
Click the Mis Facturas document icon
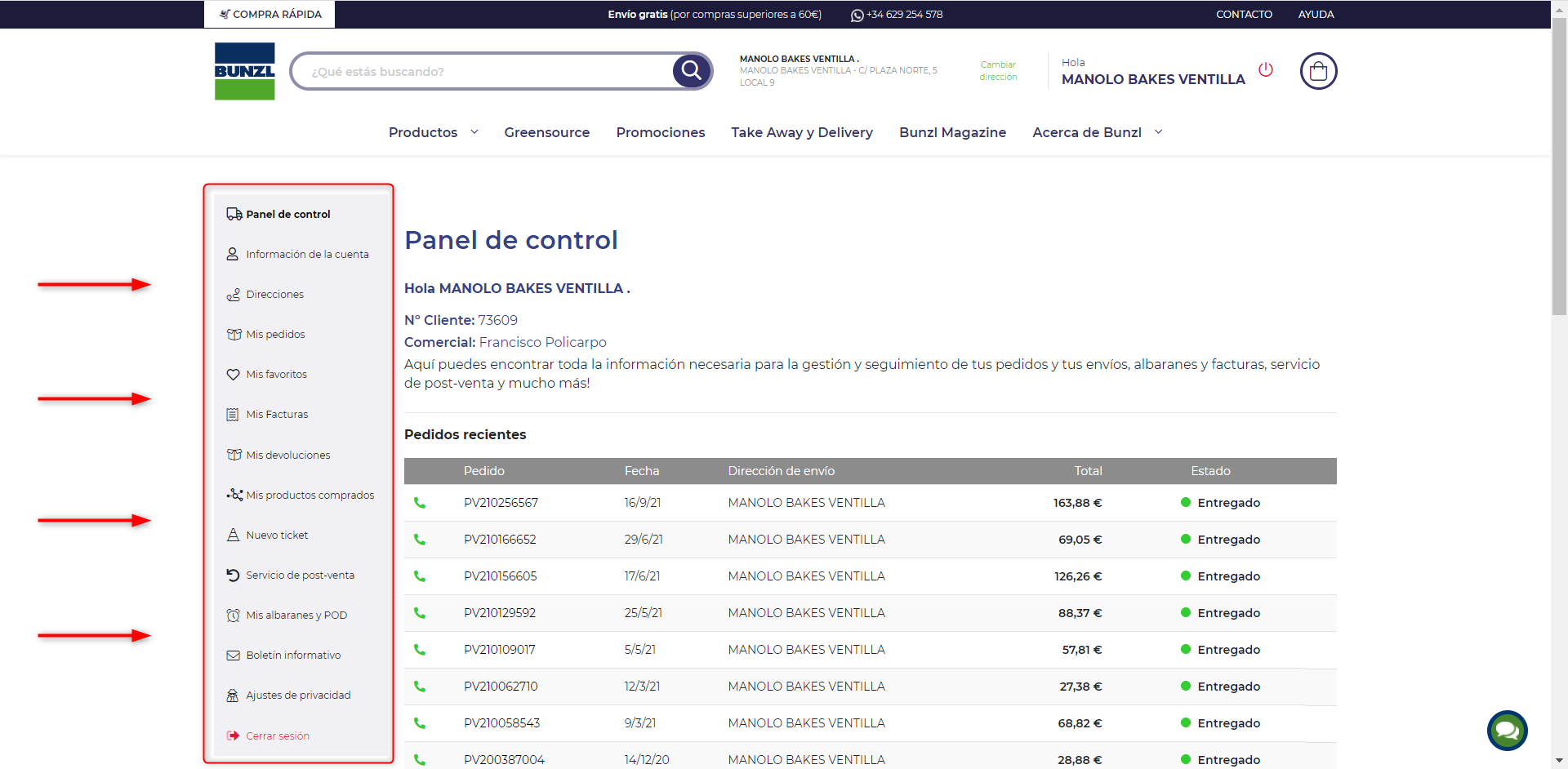pos(233,415)
